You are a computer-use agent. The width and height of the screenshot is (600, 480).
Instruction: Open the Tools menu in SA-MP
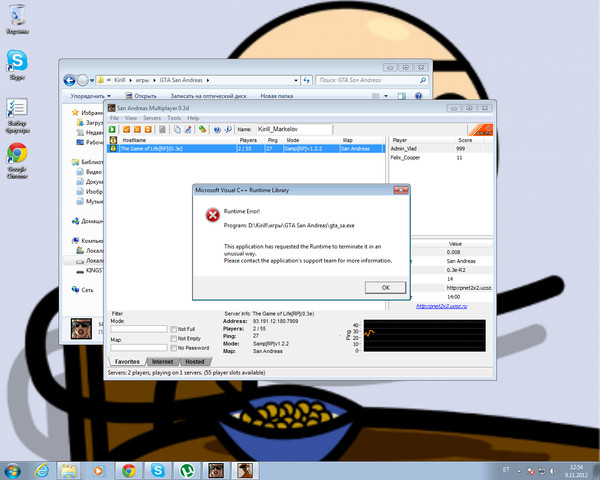coord(174,118)
